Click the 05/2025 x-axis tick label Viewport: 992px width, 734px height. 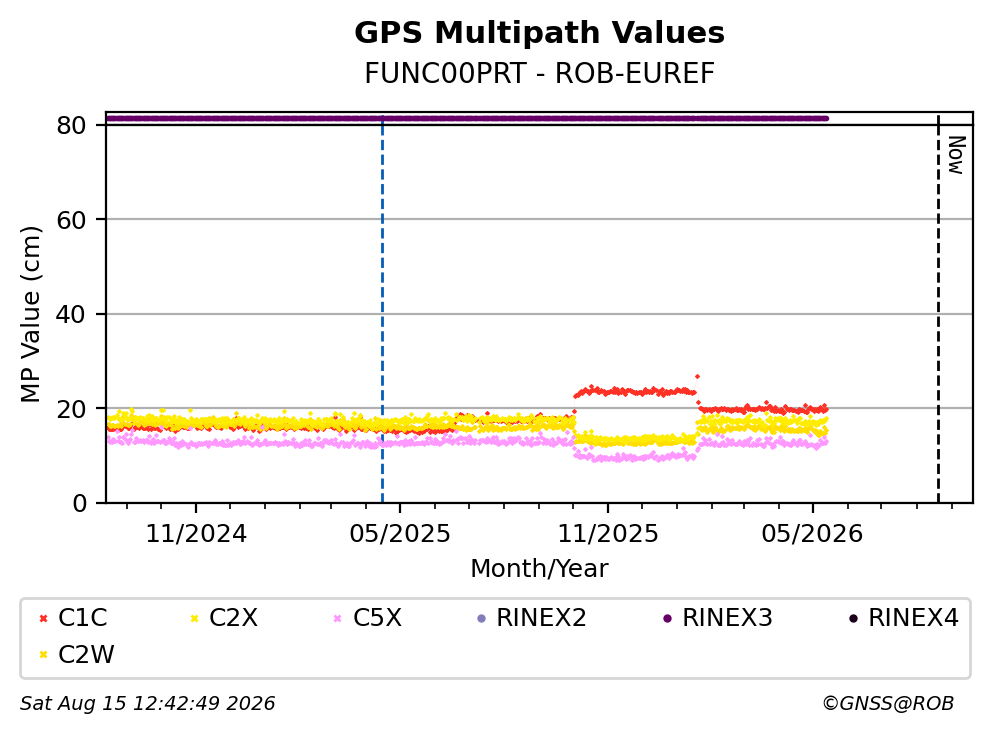pyautogui.click(x=400, y=534)
